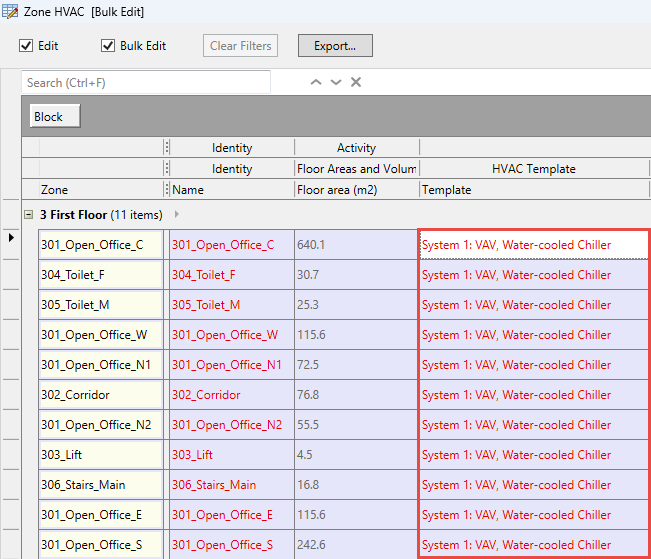The width and height of the screenshot is (651, 559).
Task: Click the current-row indicator arrow for 301_Open_Office_C
Action: 11,238
